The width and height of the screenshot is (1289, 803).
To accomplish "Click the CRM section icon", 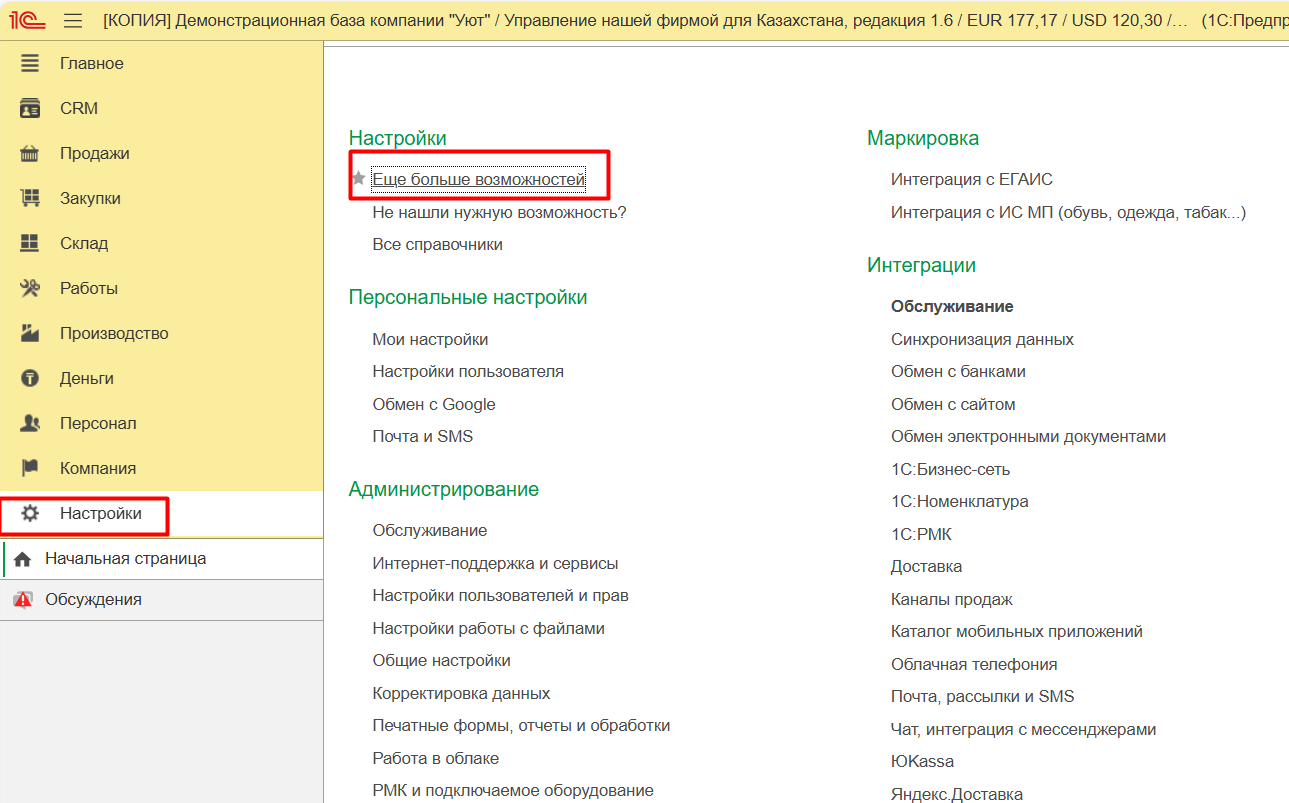I will [x=30, y=108].
